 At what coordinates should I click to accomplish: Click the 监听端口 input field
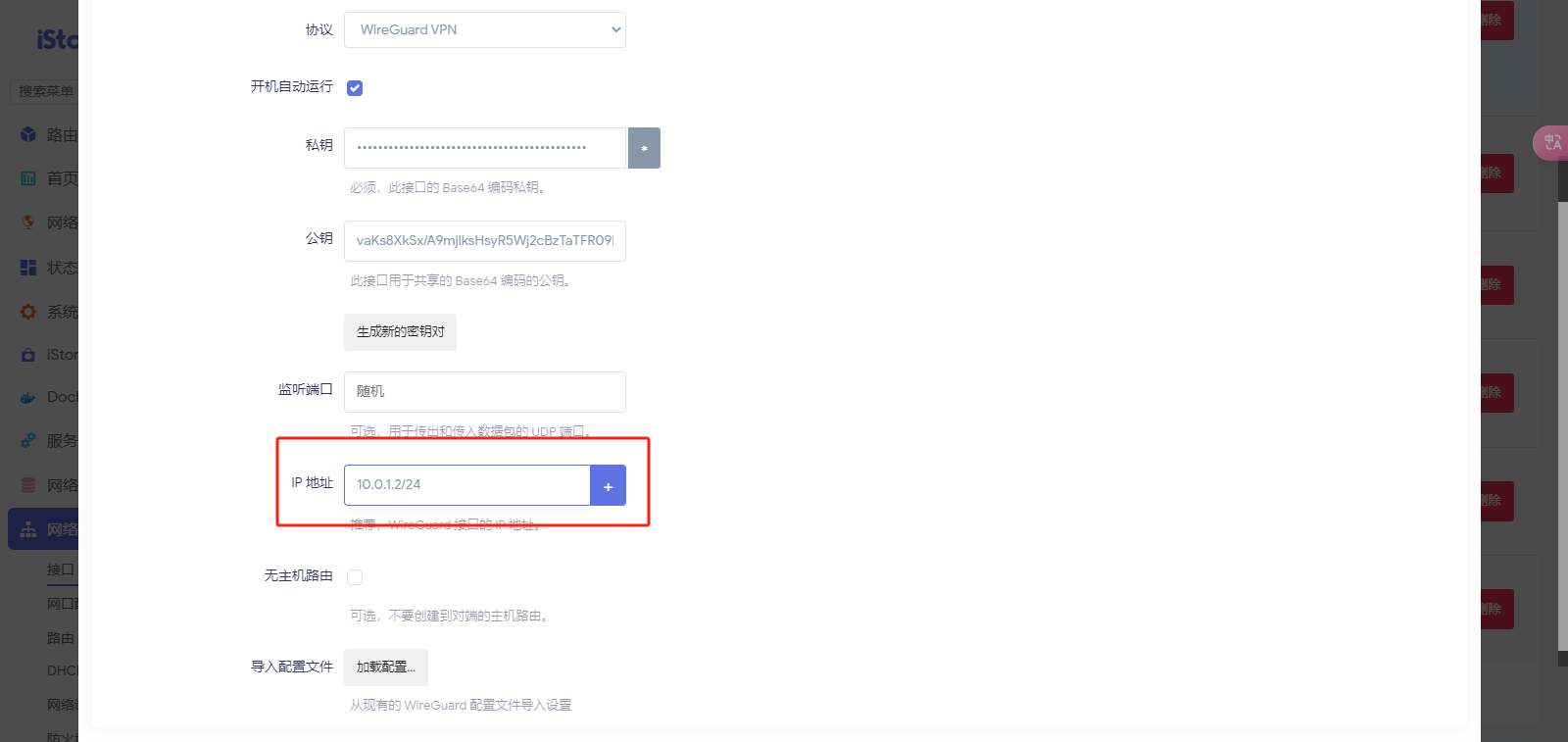484,392
